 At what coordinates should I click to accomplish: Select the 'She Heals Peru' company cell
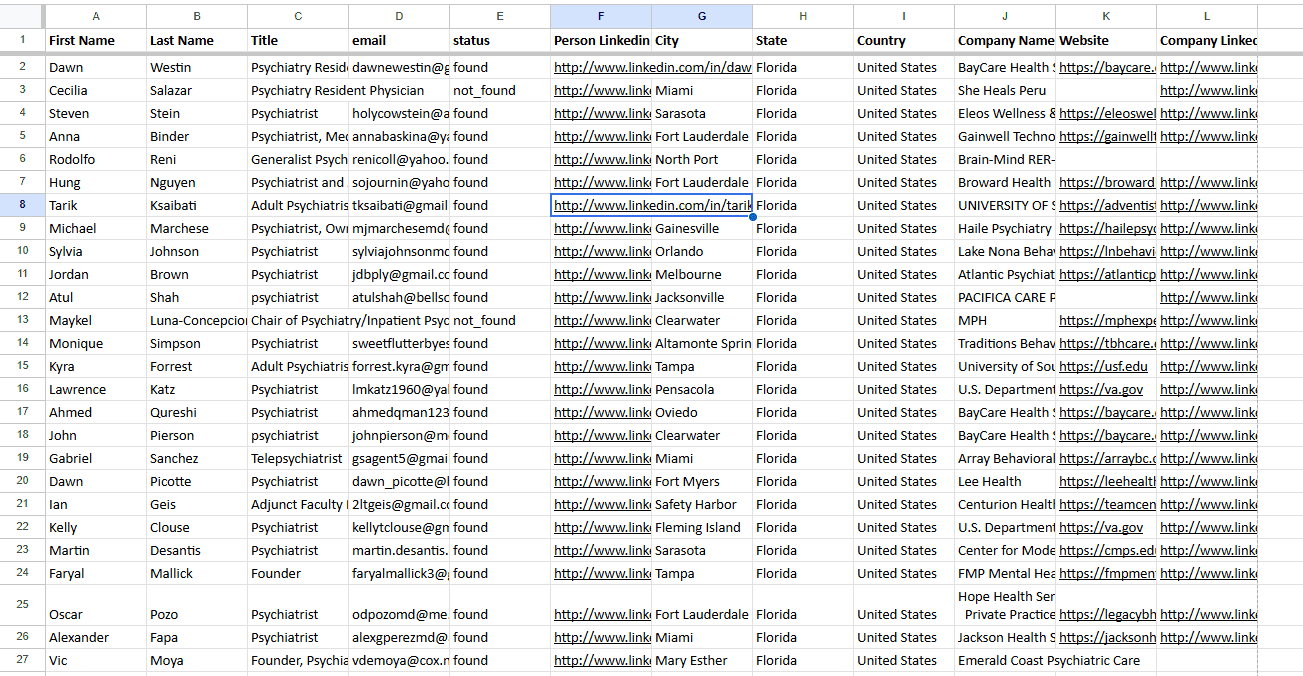(x=1005, y=91)
